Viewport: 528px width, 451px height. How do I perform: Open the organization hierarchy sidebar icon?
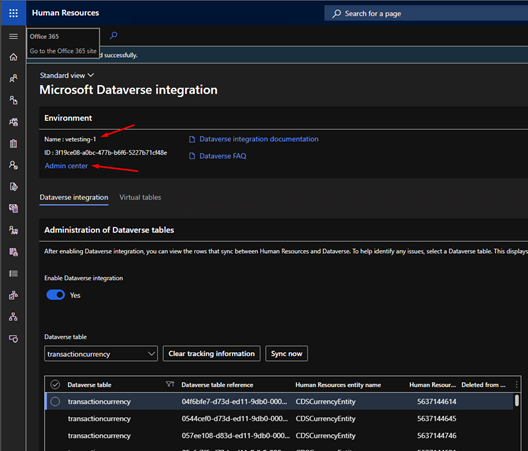13,317
